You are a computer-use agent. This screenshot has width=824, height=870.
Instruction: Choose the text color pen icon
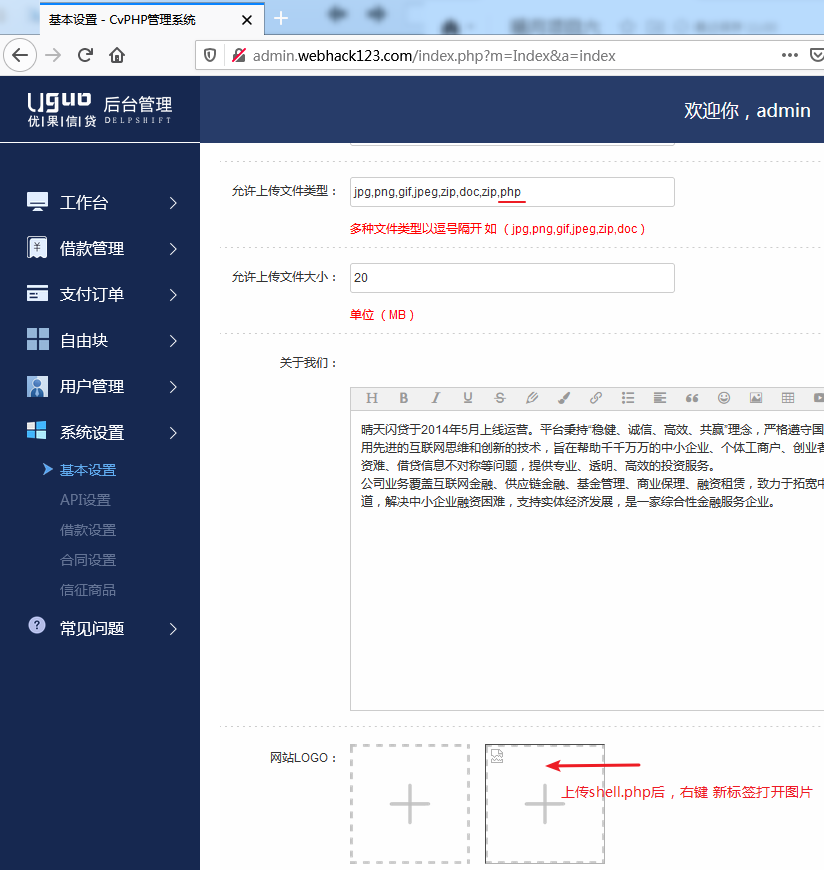point(532,398)
